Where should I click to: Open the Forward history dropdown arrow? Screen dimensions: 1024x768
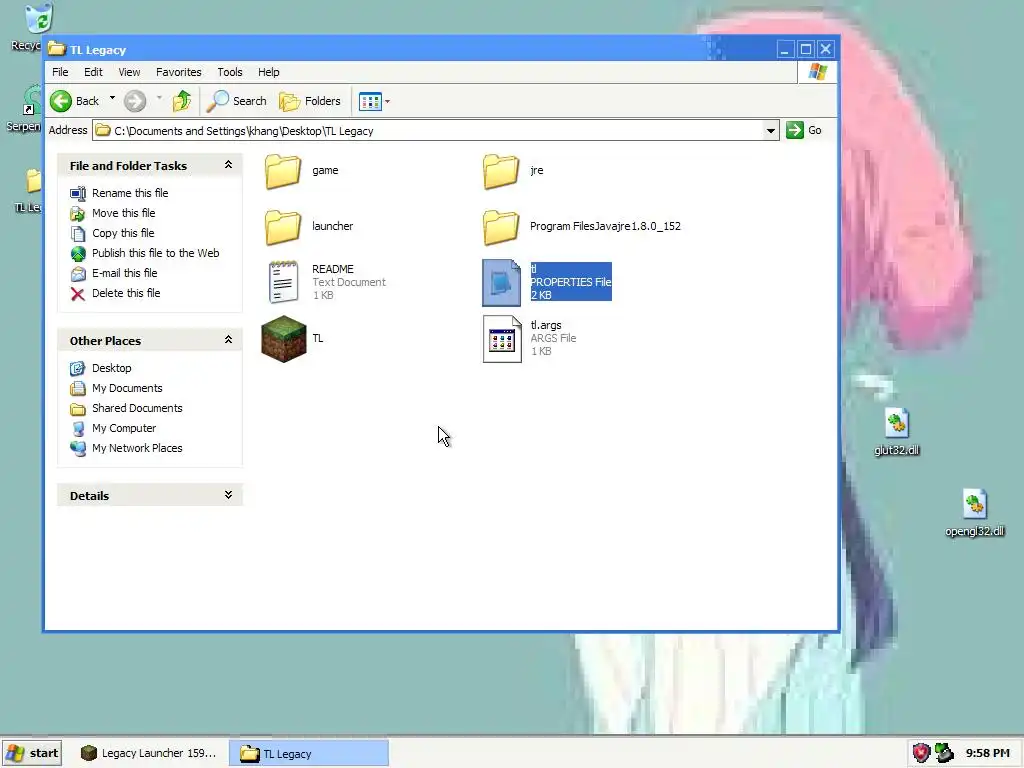click(x=159, y=99)
